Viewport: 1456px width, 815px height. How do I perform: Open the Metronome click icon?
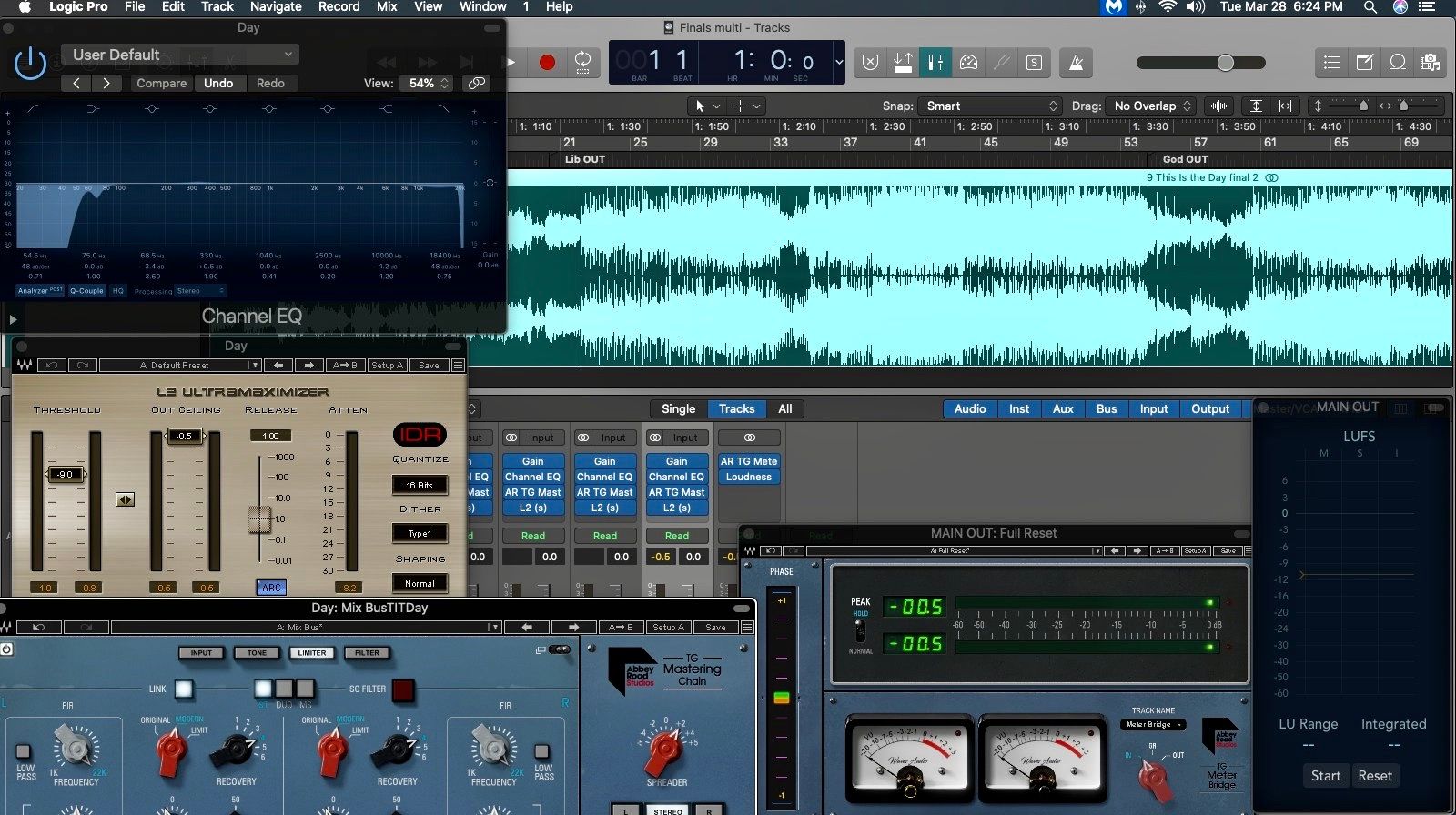click(x=1076, y=63)
